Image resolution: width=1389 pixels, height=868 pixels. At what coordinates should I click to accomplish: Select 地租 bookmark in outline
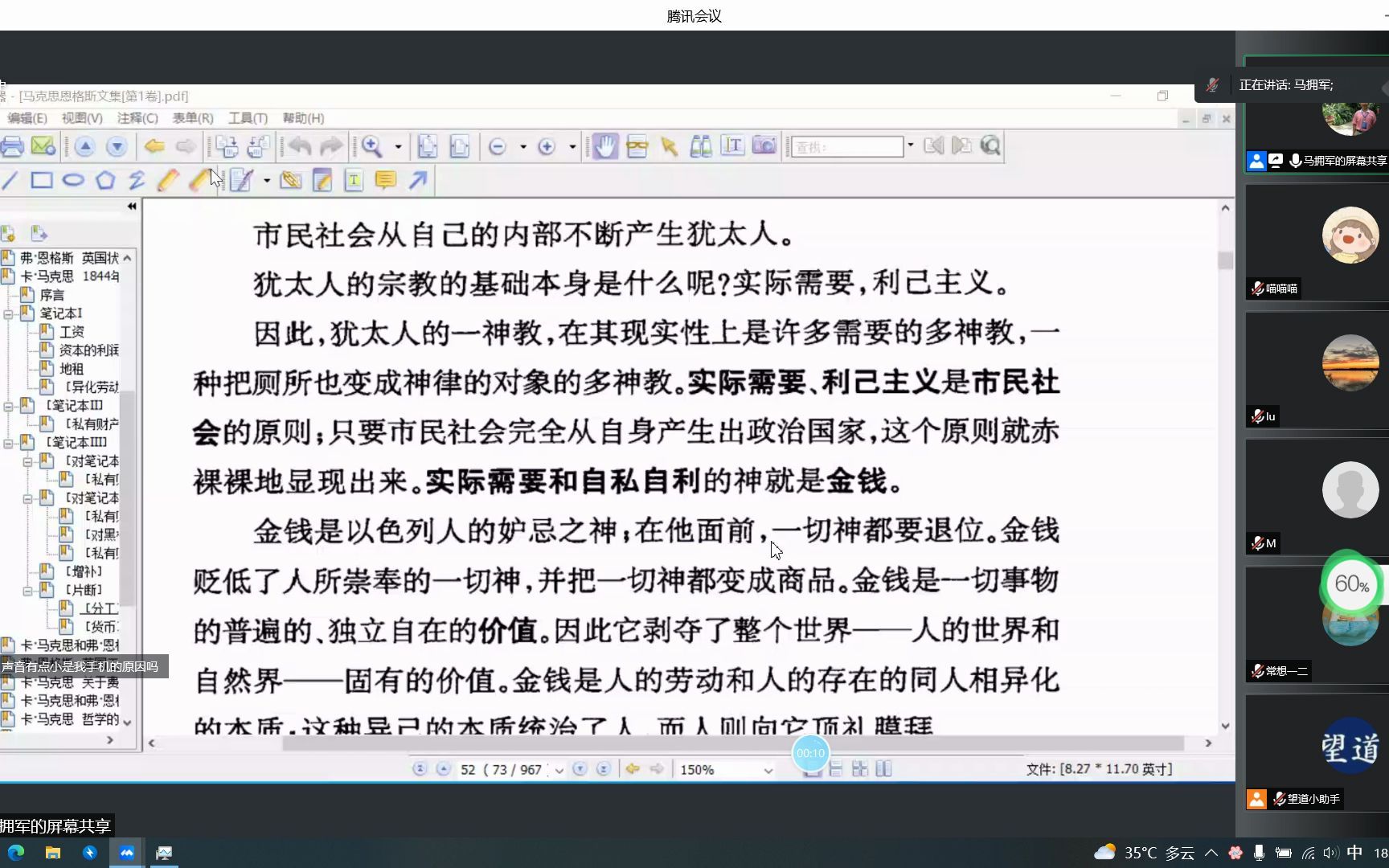tap(72, 369)
